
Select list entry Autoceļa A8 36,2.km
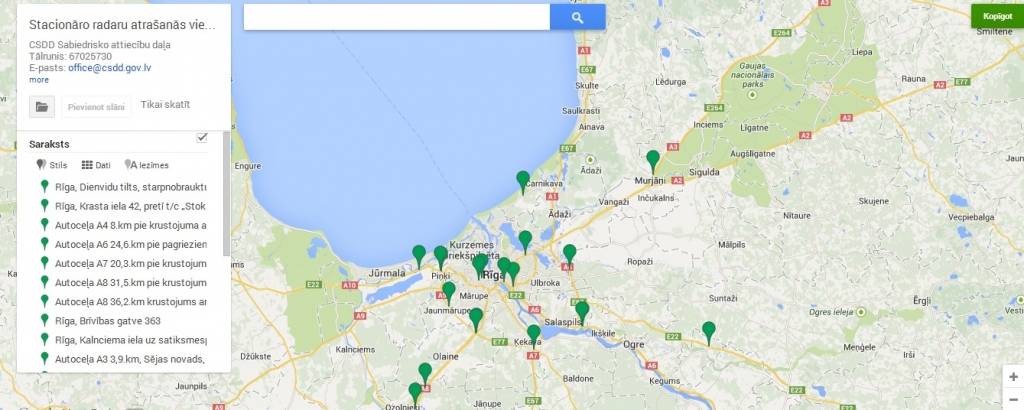pyautogui.click(x=123, y=302)
